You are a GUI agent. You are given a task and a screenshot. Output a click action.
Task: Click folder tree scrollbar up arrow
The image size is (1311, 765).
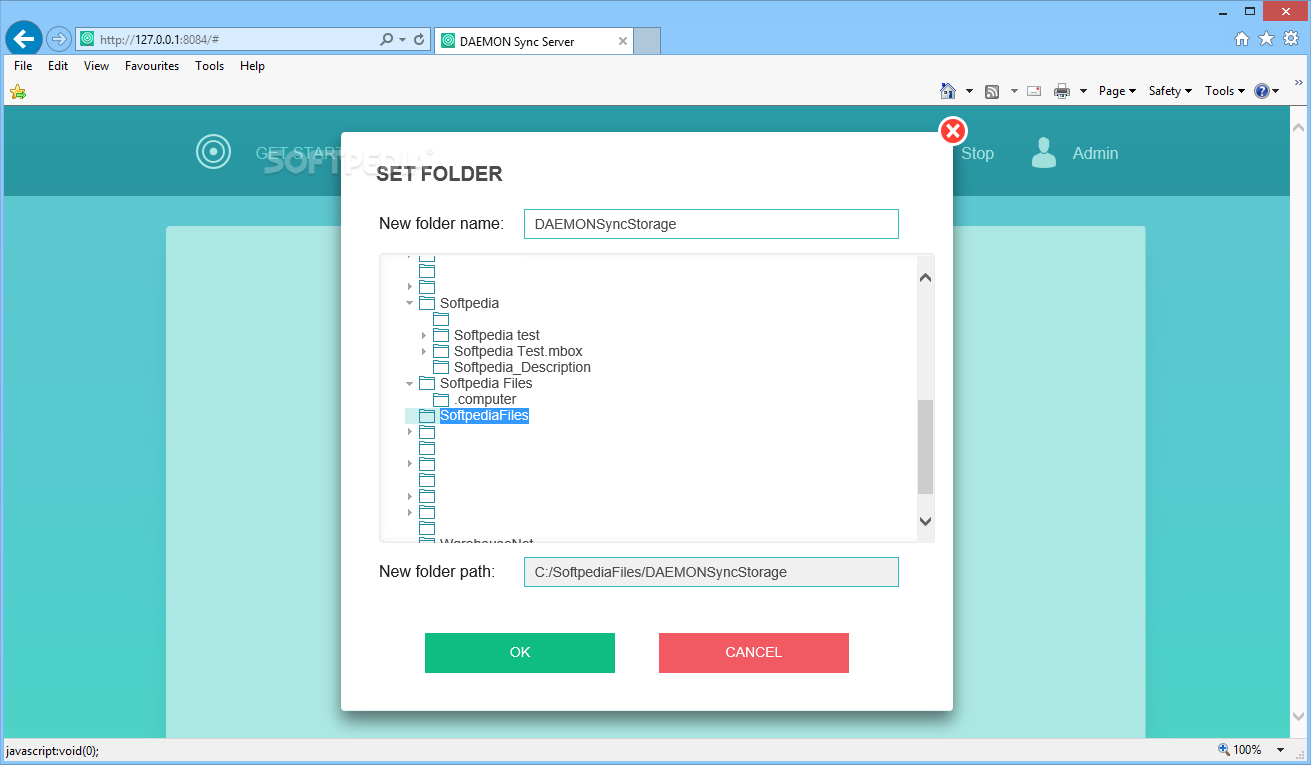[925, 277]
